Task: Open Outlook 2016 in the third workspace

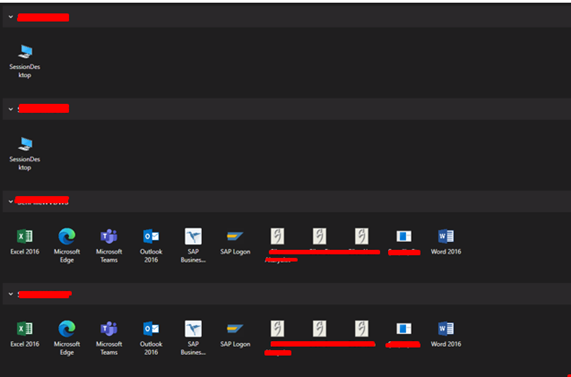Action: 151,245
